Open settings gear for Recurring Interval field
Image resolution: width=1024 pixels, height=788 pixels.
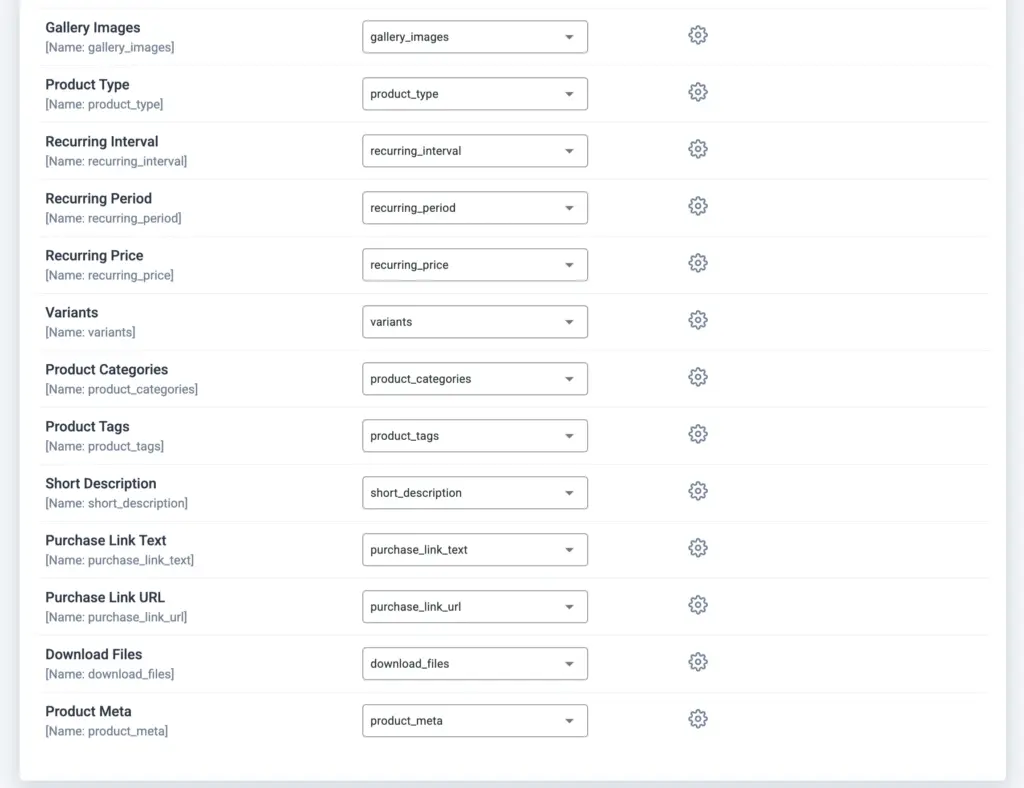(x=697, y=148)
